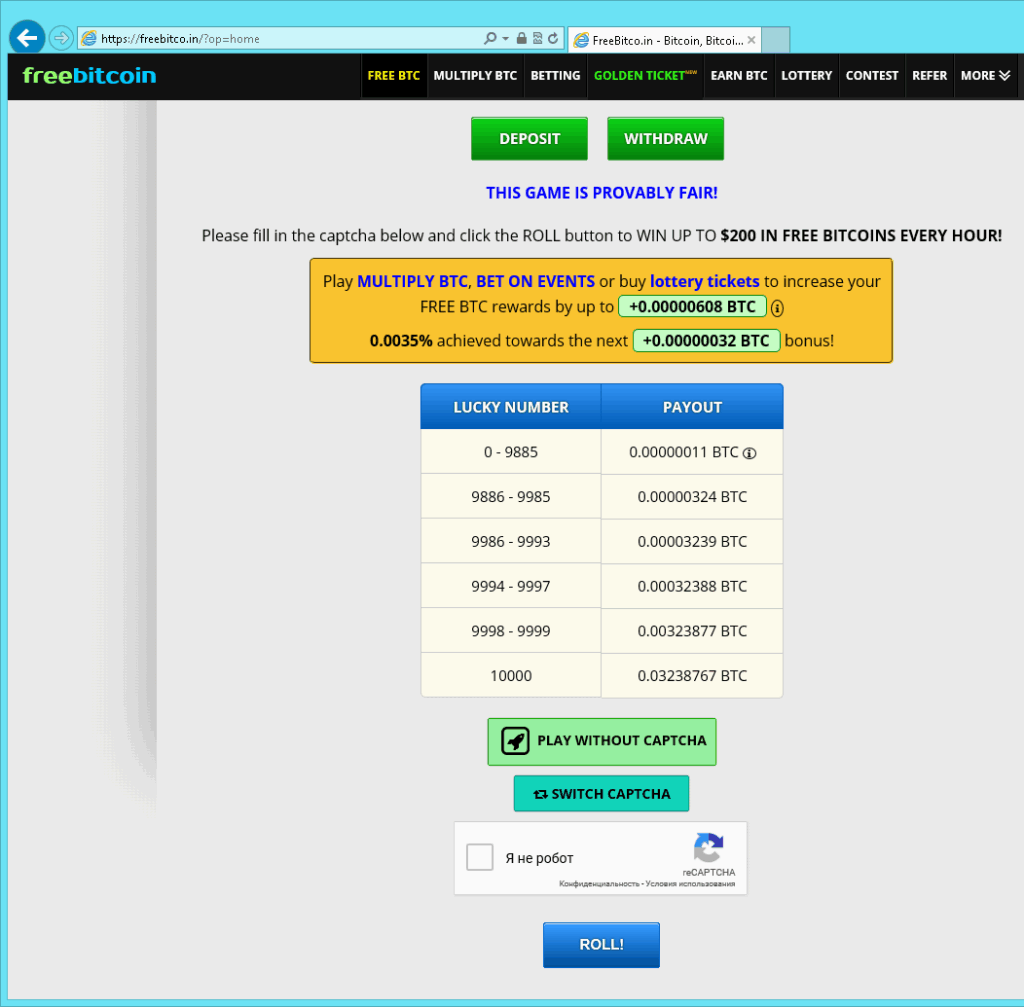
Task: Open the MULTIPLY BTC nav tab
Action: click(475, 76)
